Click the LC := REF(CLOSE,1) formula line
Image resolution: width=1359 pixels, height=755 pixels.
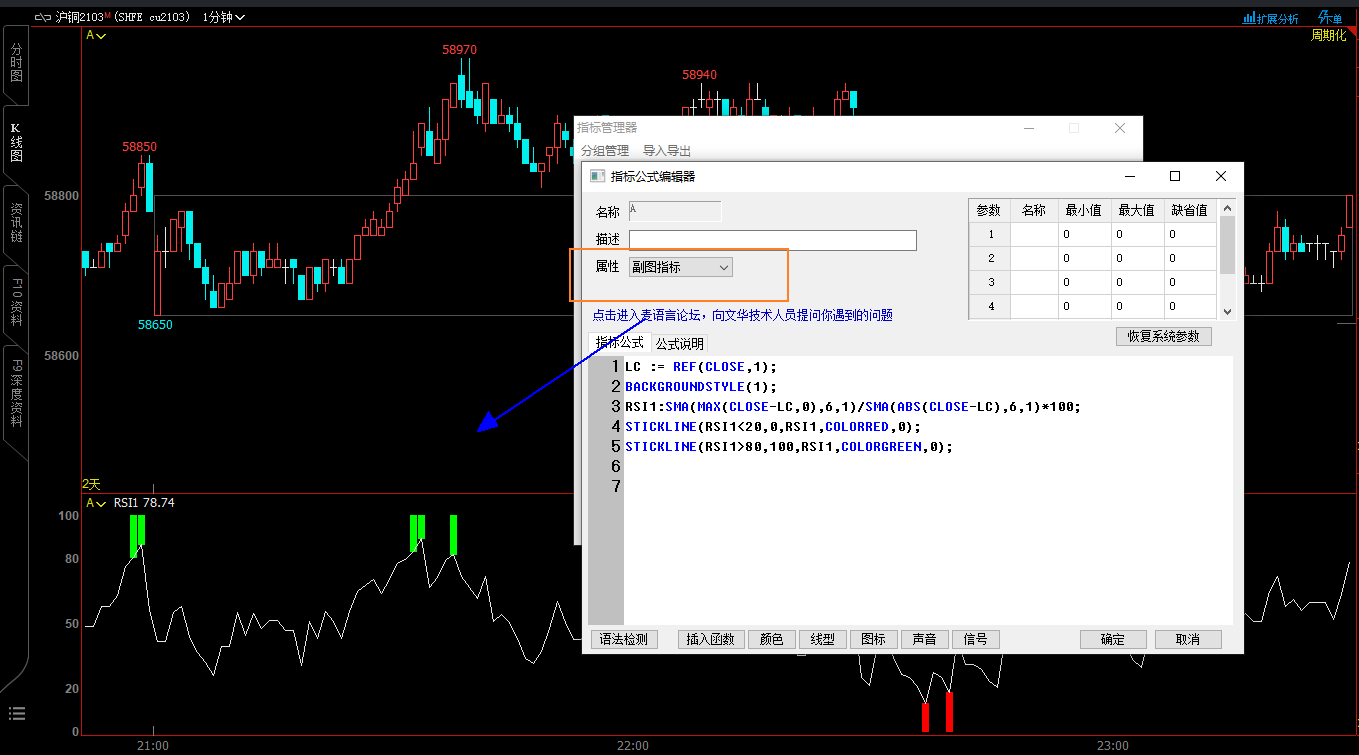(x=700, y=366)
